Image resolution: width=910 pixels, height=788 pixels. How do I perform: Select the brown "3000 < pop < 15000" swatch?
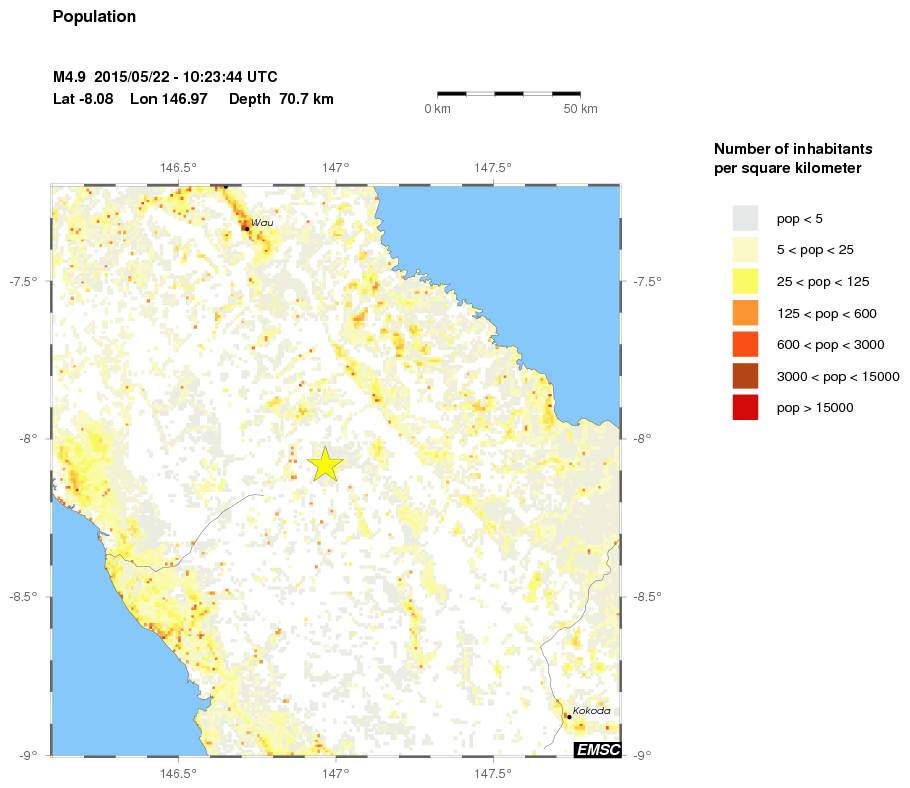click(x=745, y=376)
